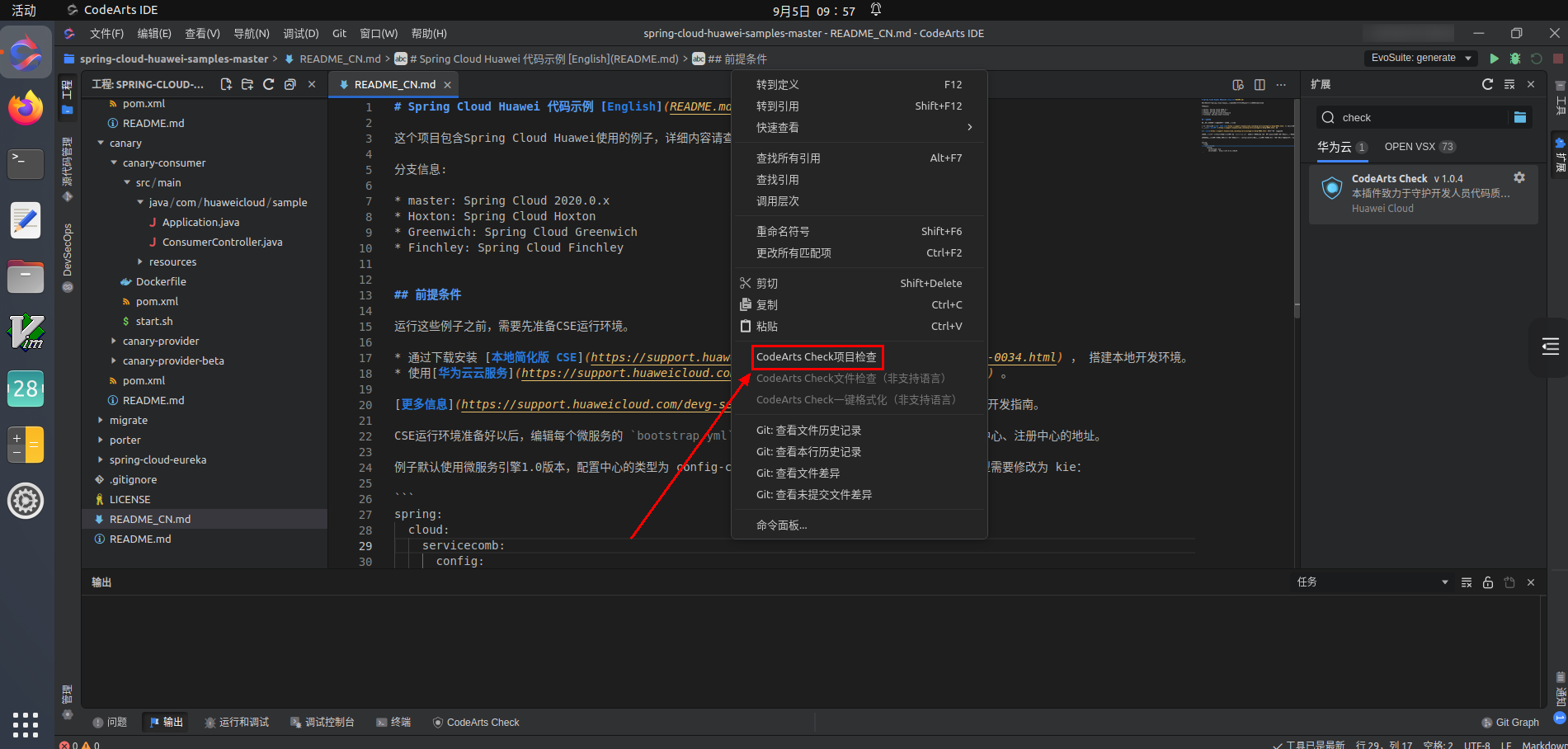1568x749 pixels.
Task: Open the 运行和调试 panel tab
Action: (x=237, y=723)
